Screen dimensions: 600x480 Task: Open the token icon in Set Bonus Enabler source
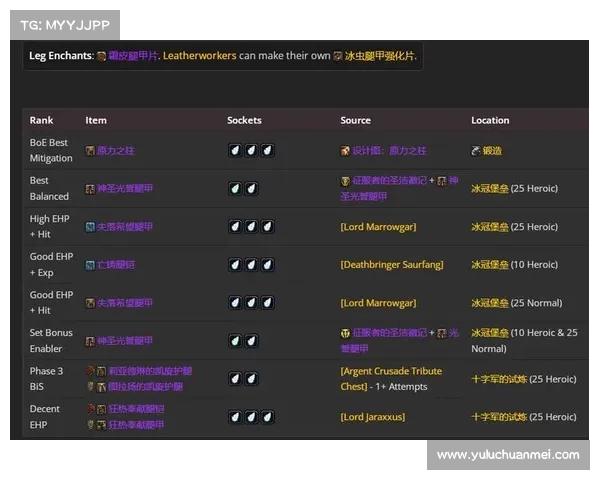point(345,333)
